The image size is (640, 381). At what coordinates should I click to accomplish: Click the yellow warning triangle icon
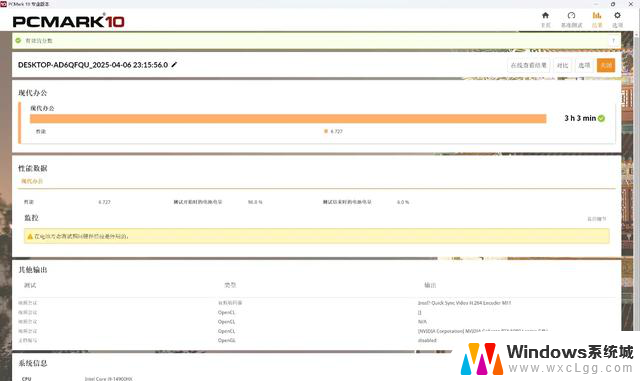point(30,236)
